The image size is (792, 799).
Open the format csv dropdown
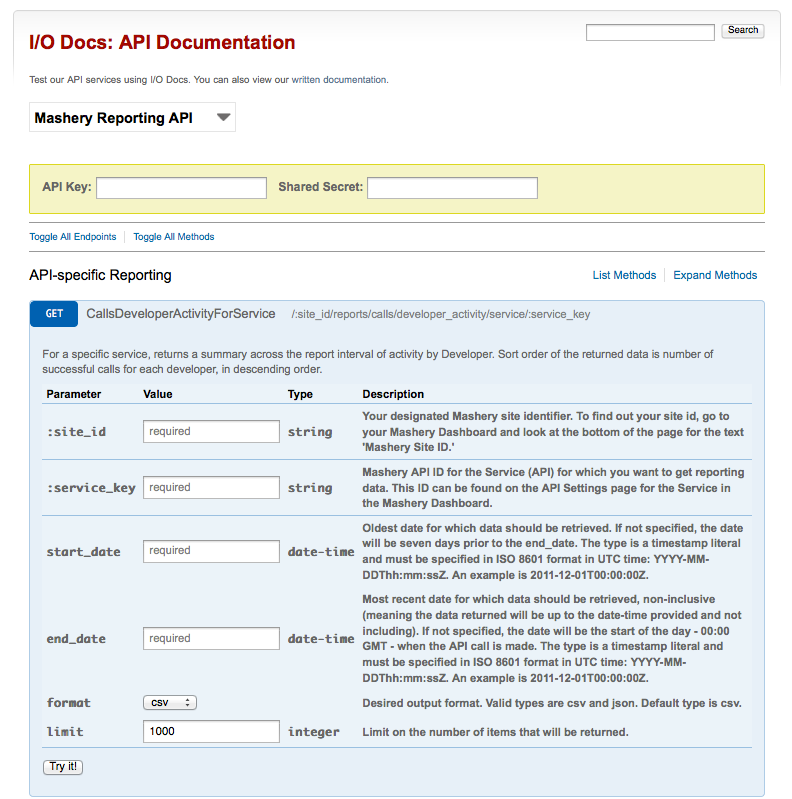pos(170,703)
